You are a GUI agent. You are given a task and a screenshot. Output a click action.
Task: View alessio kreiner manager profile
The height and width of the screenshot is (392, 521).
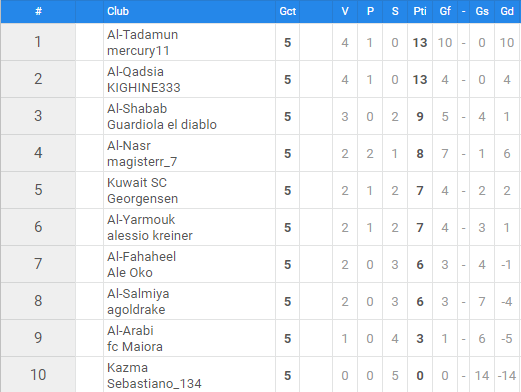pos(150,236)
